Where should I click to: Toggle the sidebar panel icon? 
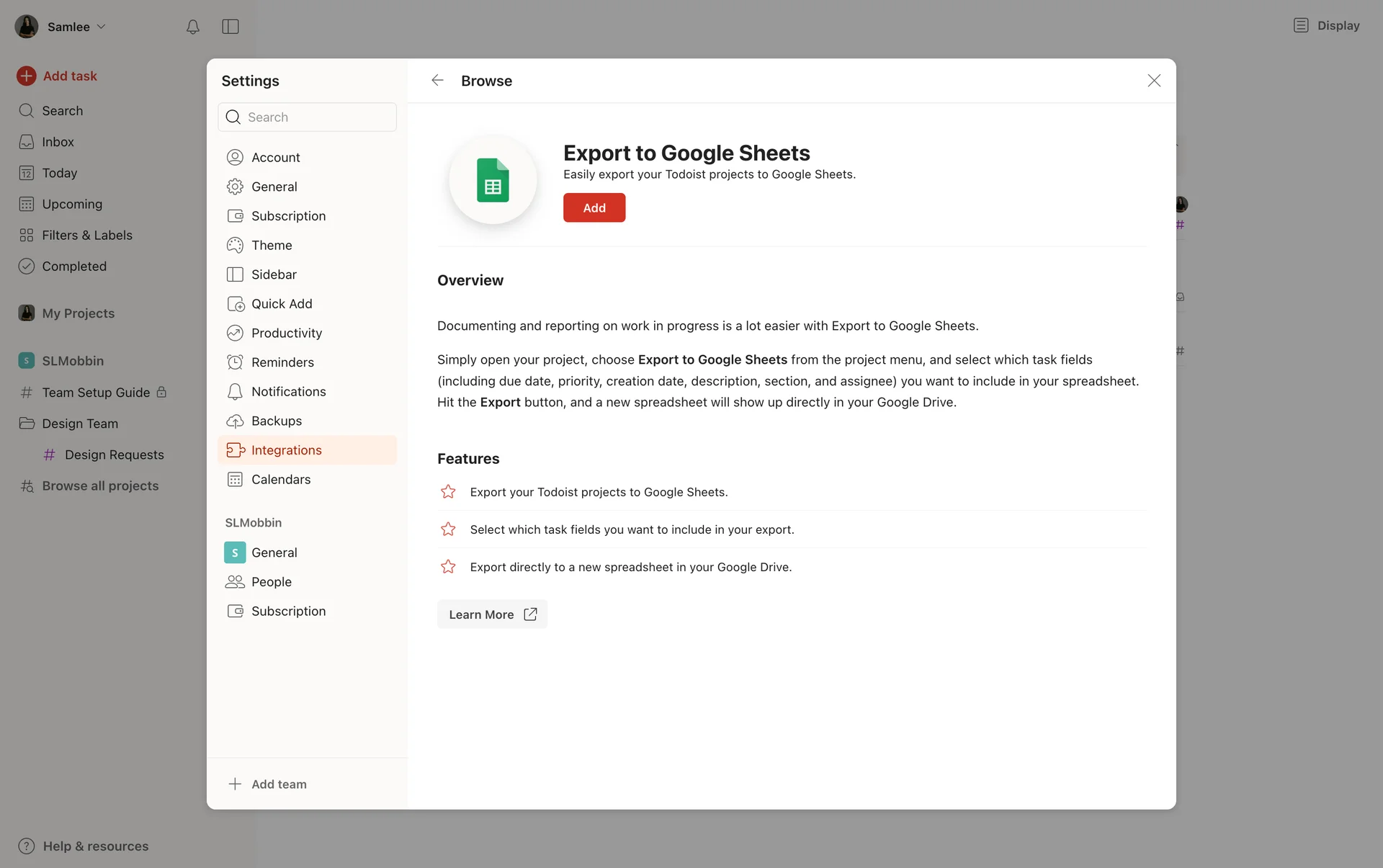pos(230,27)
